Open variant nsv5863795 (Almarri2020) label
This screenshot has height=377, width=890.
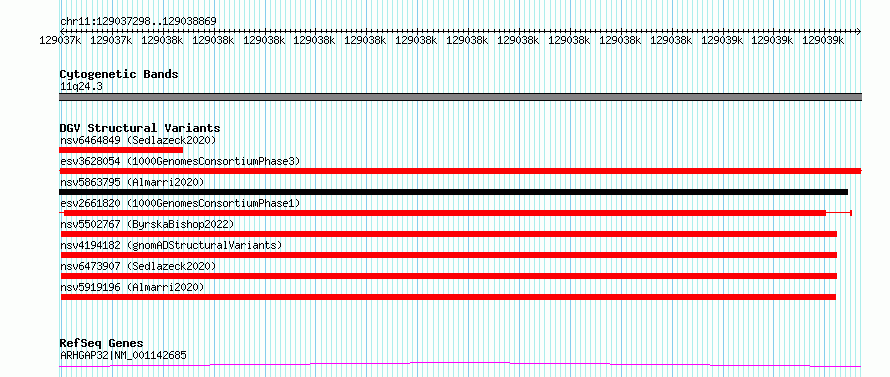[x=132, y=182]
